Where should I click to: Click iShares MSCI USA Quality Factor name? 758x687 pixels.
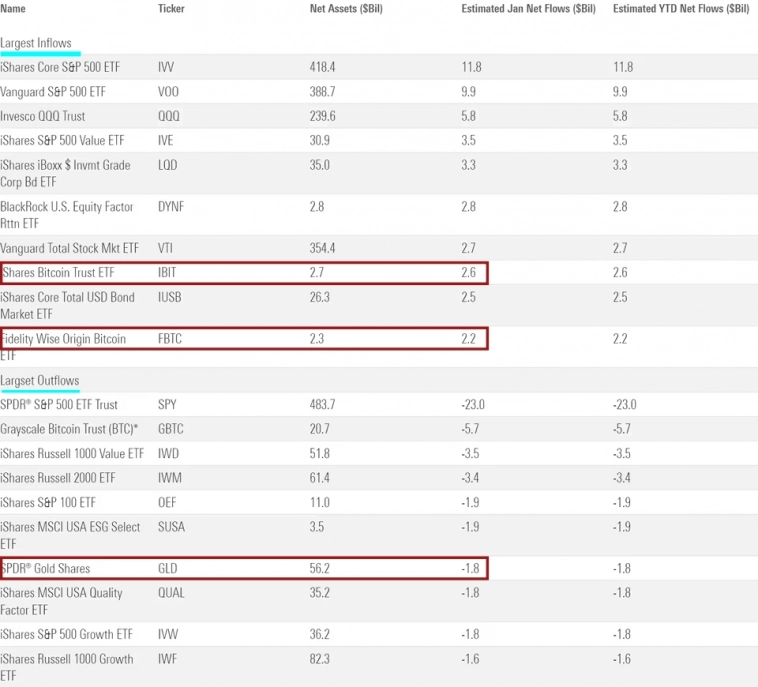61,601
